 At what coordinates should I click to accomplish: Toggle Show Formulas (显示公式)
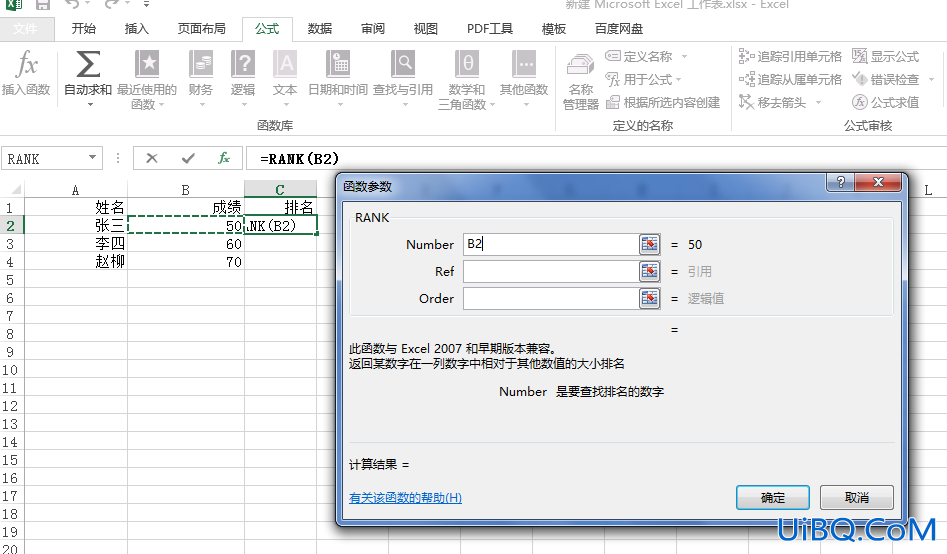point(885,56)
